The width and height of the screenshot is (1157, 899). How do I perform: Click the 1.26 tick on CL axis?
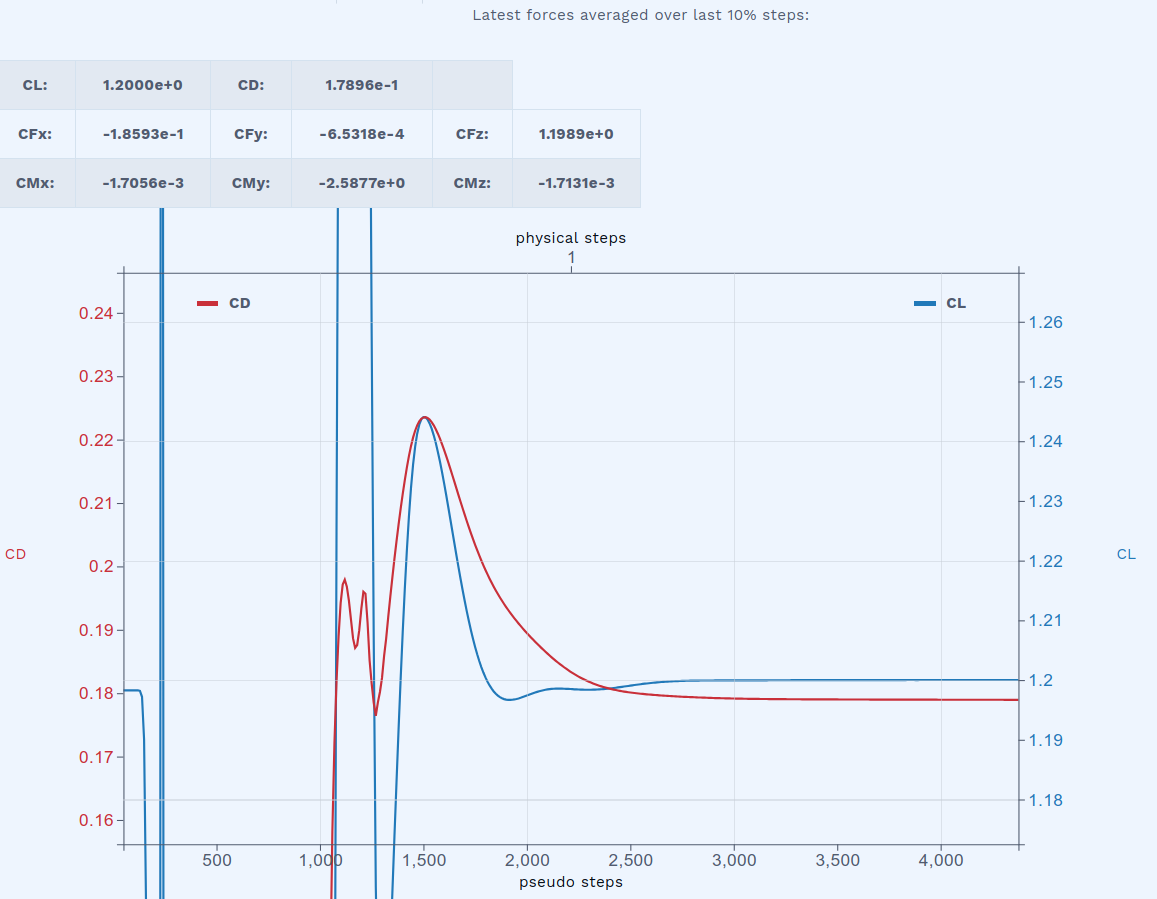pyautogui.click(x=1045, y=322)
